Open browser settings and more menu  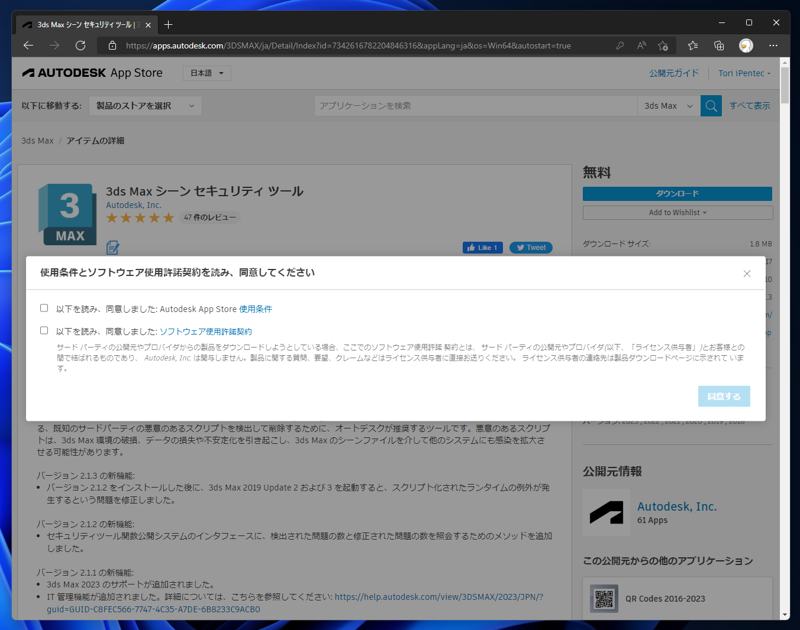[773, 46]
